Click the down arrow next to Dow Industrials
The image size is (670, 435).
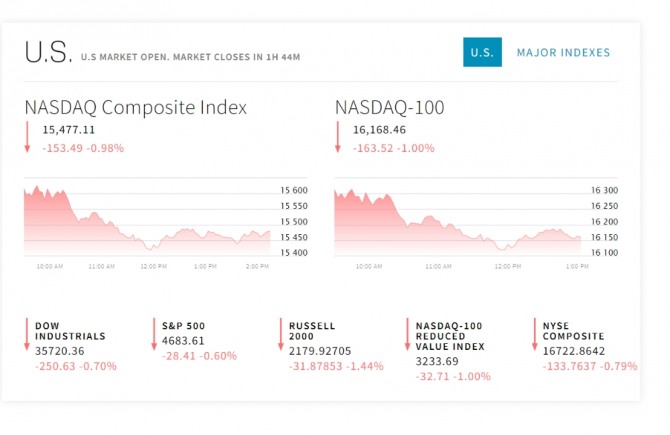[27, 334]
